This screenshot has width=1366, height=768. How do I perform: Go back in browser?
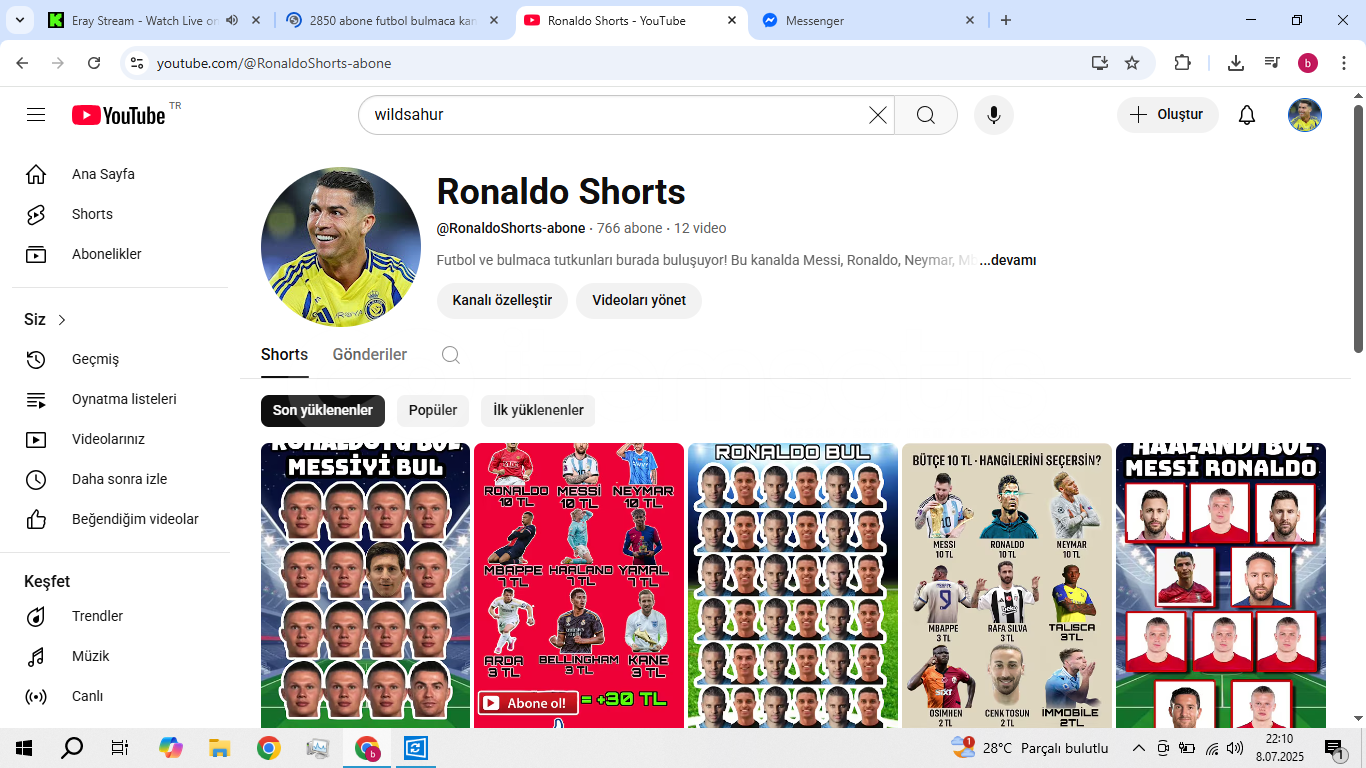point(22,63)
